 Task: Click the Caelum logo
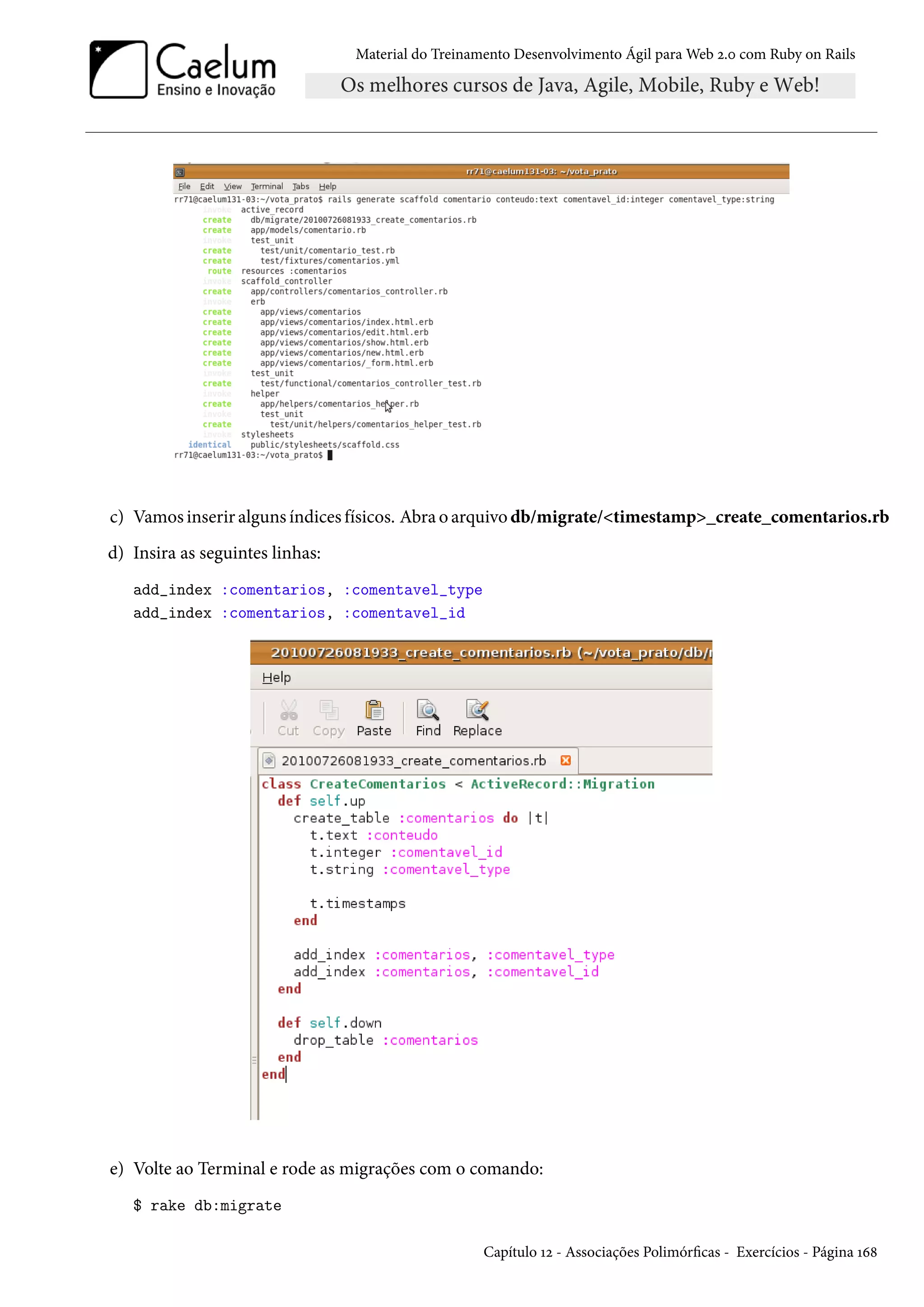click(x=183, y=70)
